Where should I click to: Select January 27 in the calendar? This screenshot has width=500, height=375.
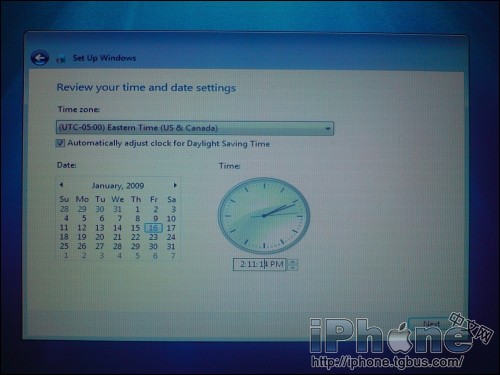100,246
